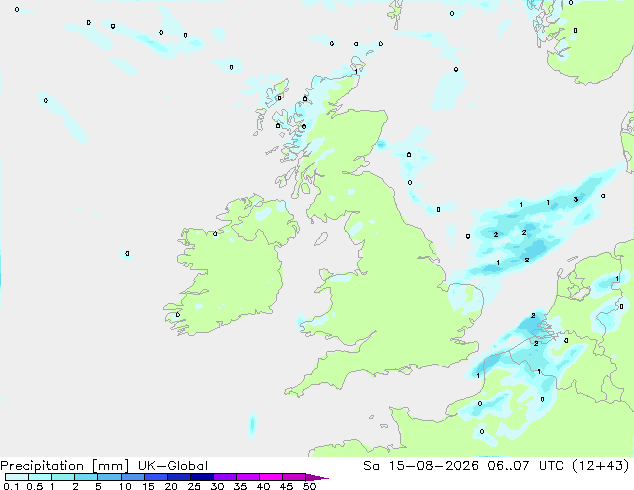The image size is (634, 490).
Task: Select the 1–2 mm legend color swatch
Action: click(63, 477)
